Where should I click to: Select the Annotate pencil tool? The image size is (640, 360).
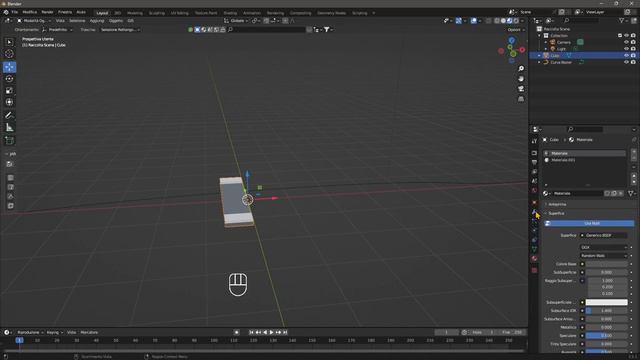pos(9,116)
